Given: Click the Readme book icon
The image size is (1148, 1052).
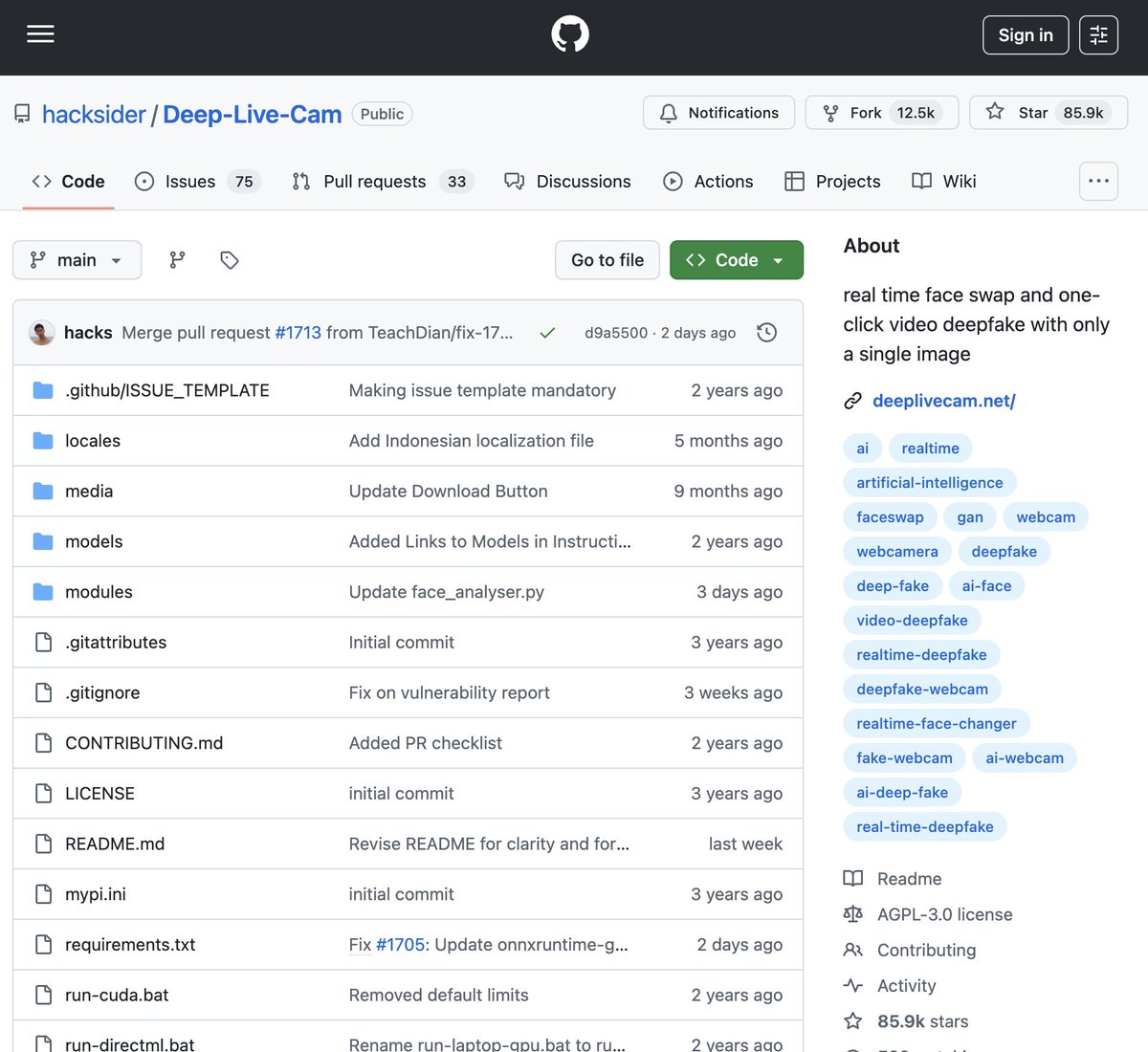Looking at the screenshot, I should 852,879.
